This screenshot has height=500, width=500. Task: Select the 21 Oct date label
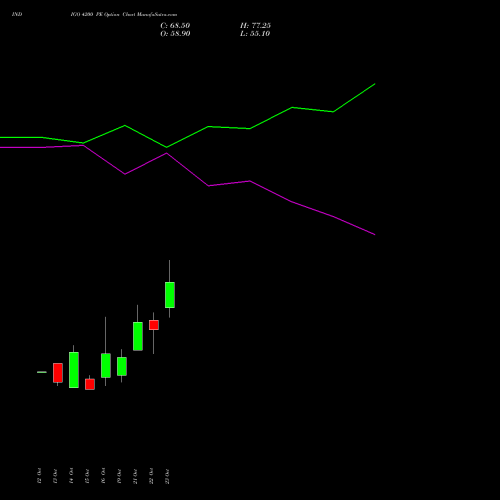click(135, 476)
